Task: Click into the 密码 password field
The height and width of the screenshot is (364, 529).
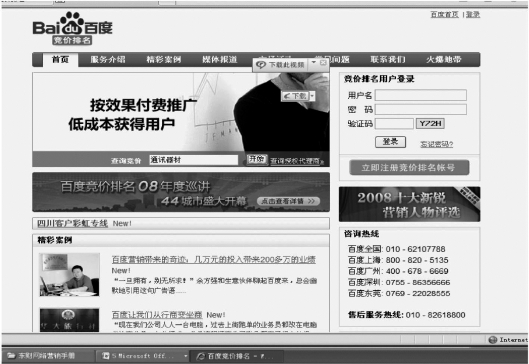Action: pyautogui.click(x=421, y=109)
